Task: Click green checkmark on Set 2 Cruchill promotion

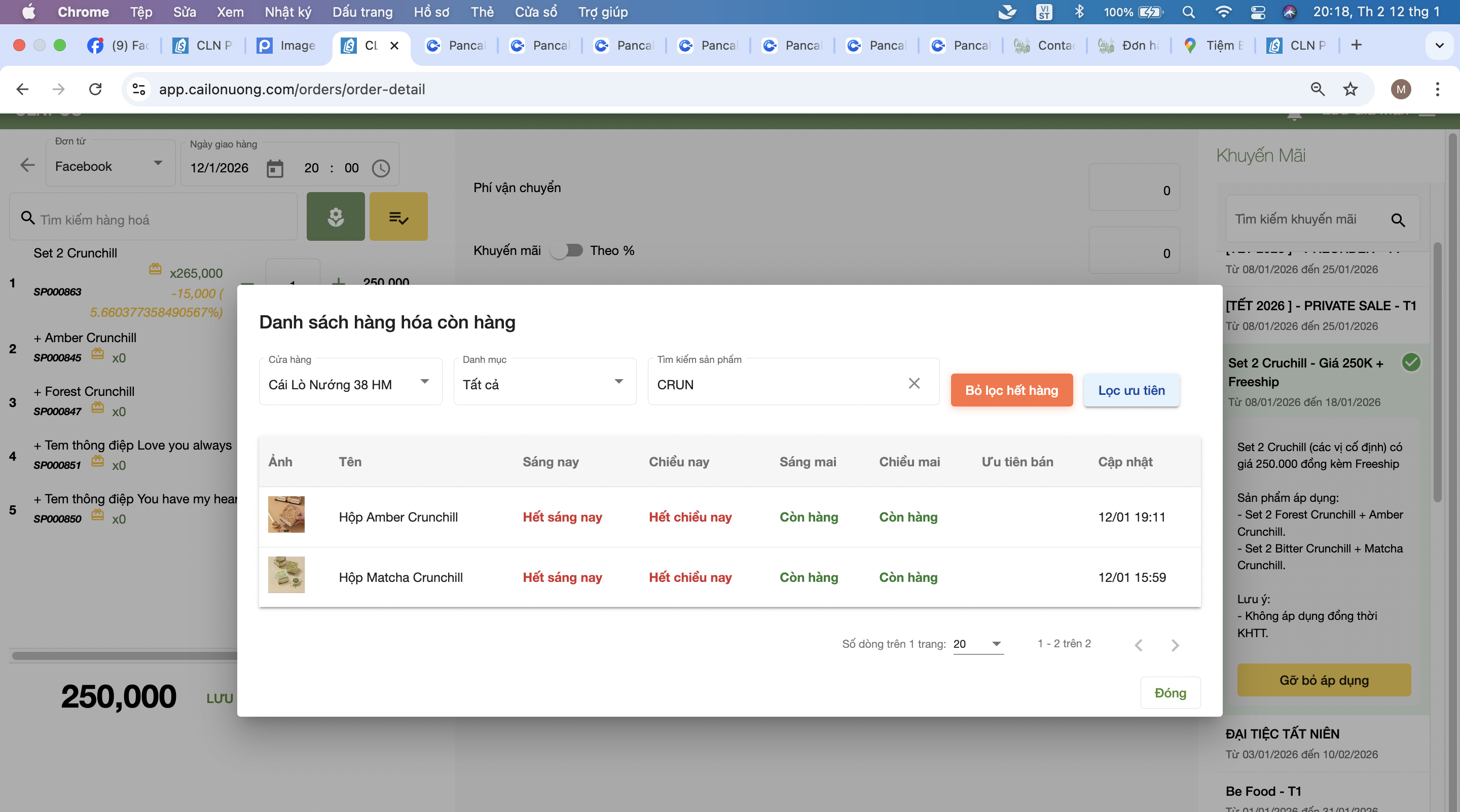Action: point(1411,362)
